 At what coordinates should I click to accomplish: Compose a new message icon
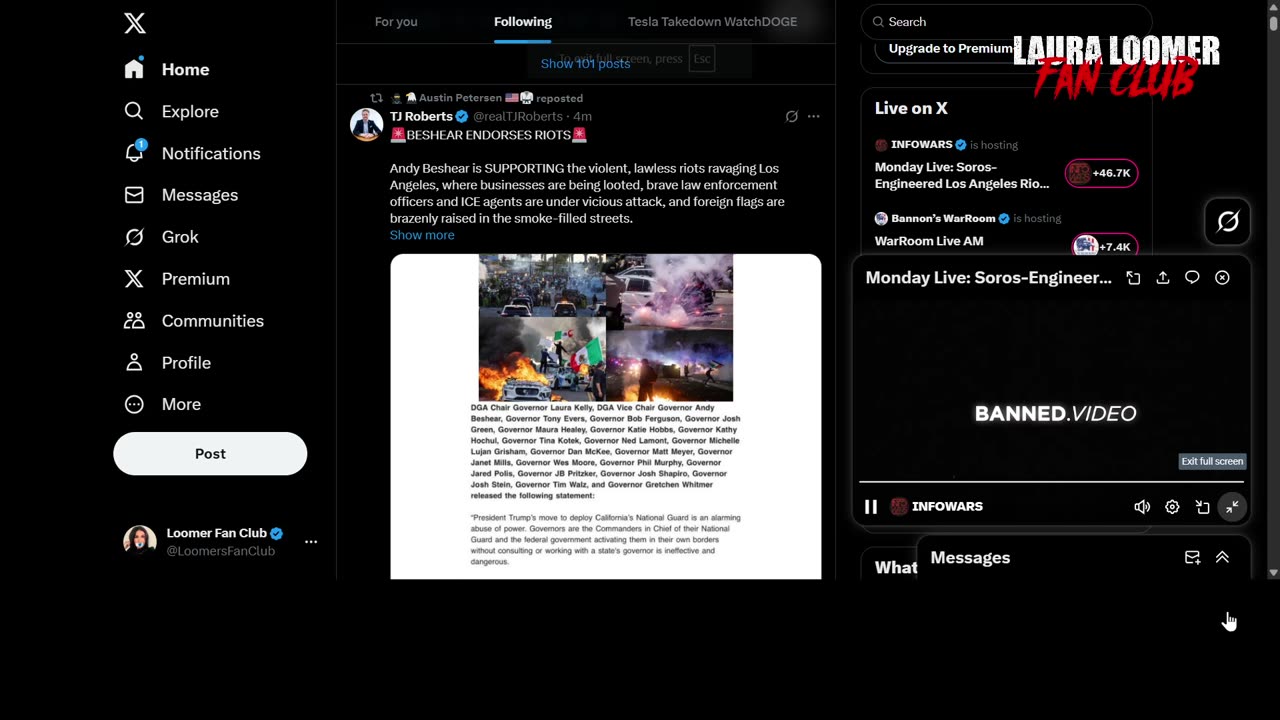coord(1192,558)
